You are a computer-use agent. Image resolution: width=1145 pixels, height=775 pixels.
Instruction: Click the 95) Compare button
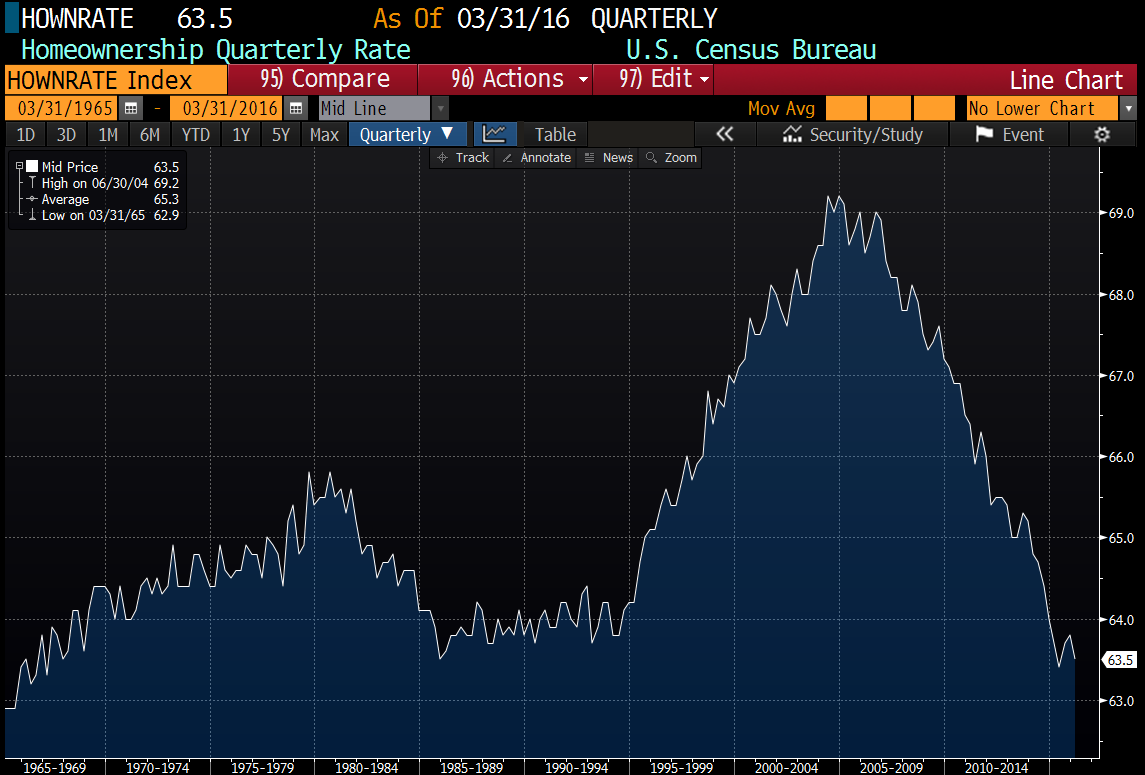323,79
